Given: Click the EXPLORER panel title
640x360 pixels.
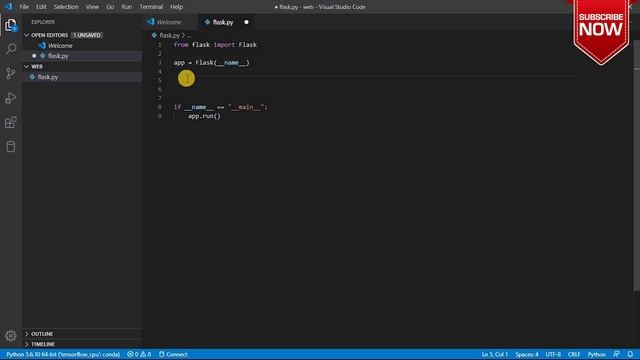Looking at the screenshot, I should [43, 22].
